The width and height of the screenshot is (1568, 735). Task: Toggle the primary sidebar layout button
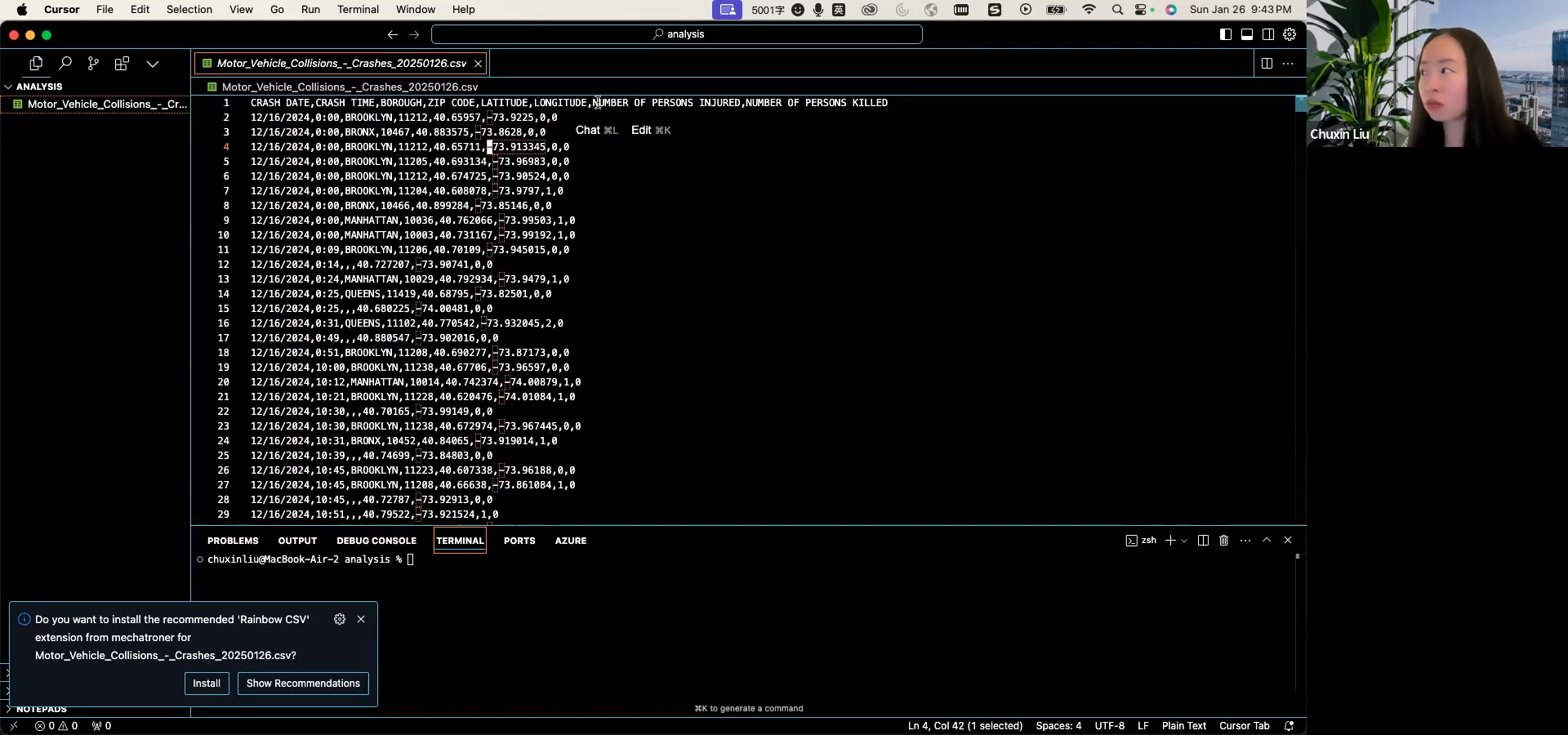click(1226, 34)
